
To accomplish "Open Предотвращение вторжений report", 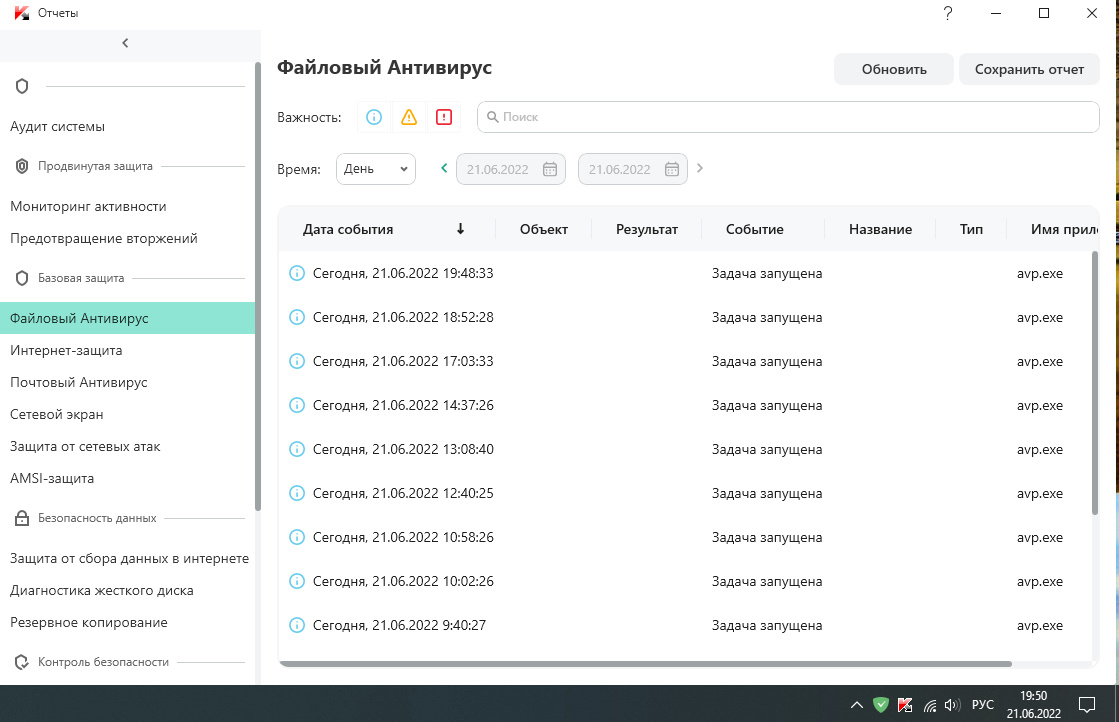I will (x=103, y=238).
